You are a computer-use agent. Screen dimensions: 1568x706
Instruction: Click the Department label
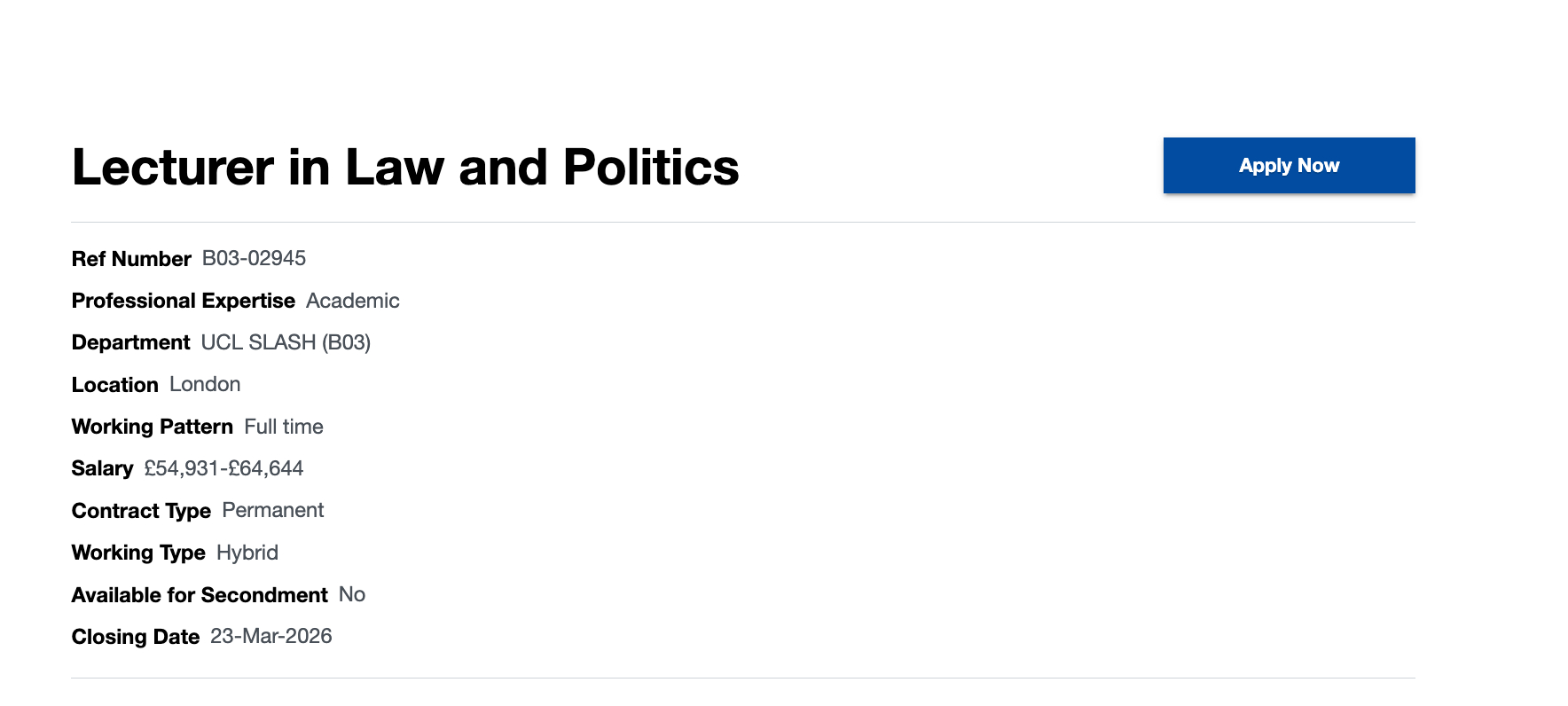pos(130,342)
